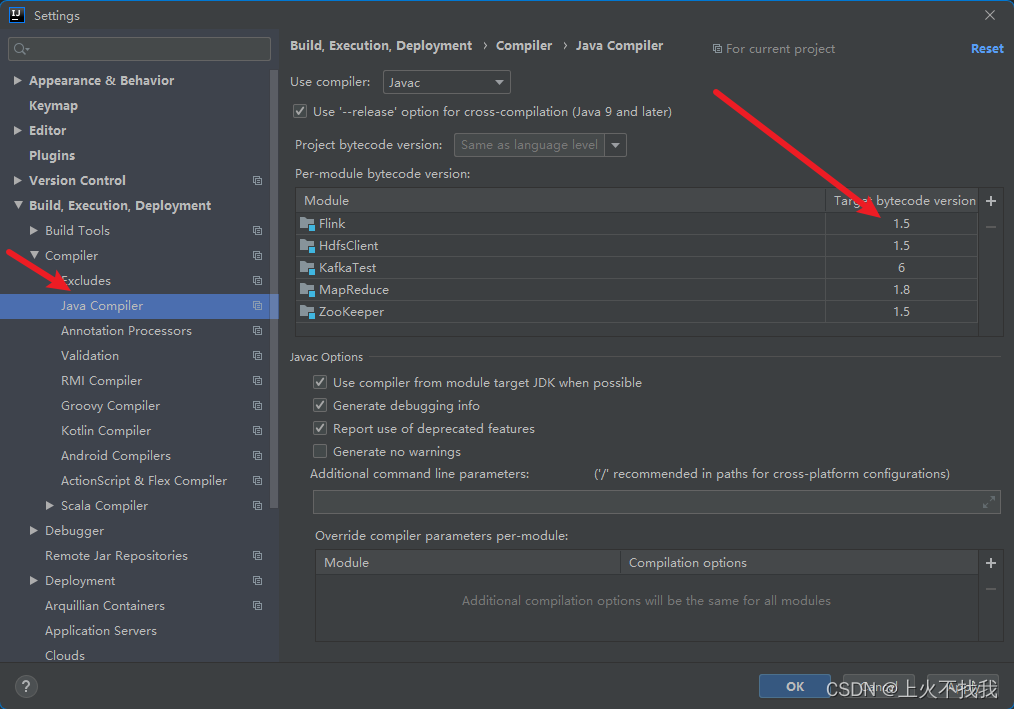Viewport: 1014px width, 709px height.
Task: Click the project-level icon beside Deployment
Action: point(257,581)
